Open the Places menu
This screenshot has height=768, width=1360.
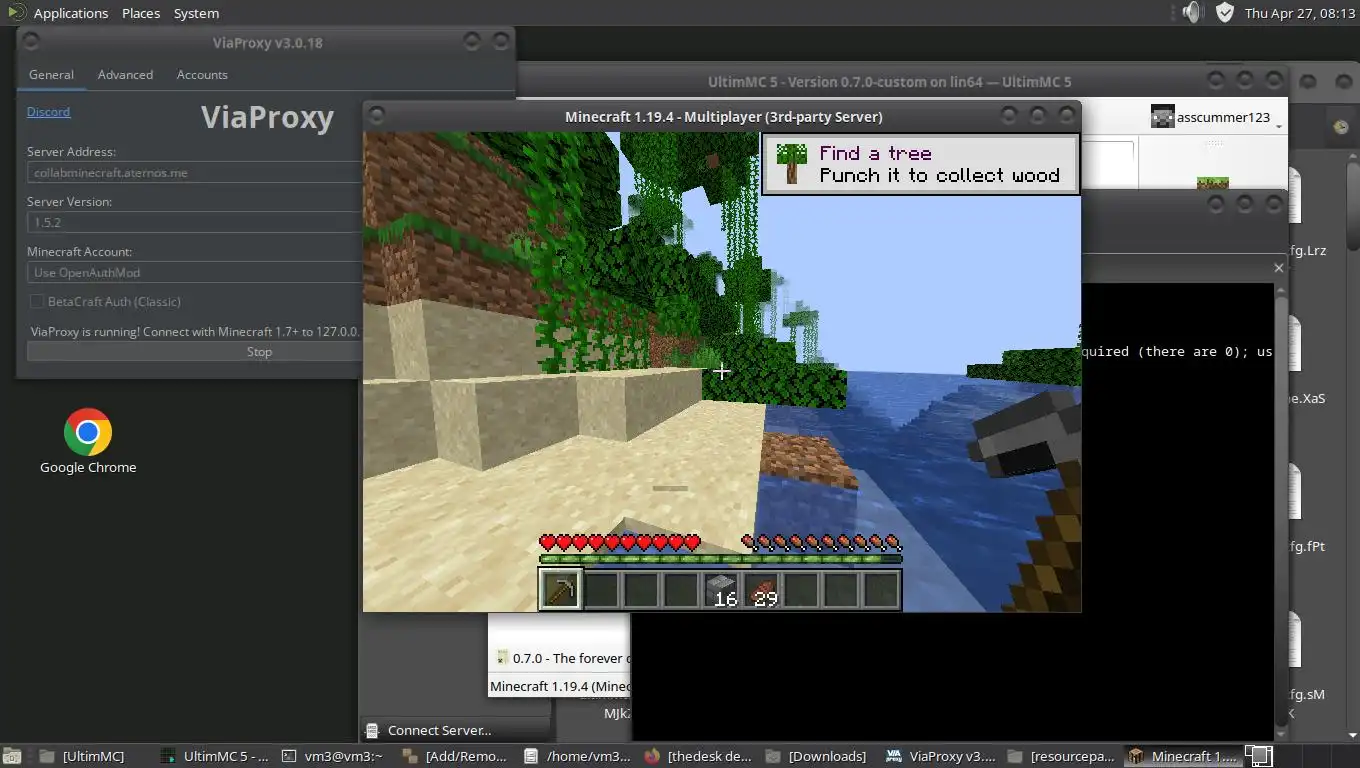(x=141, y=13)
